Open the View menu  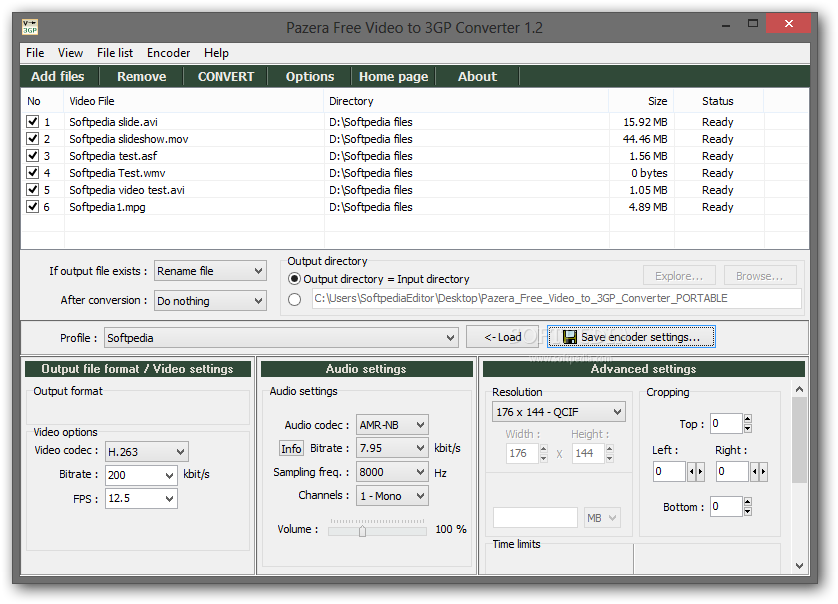(70, 53)
